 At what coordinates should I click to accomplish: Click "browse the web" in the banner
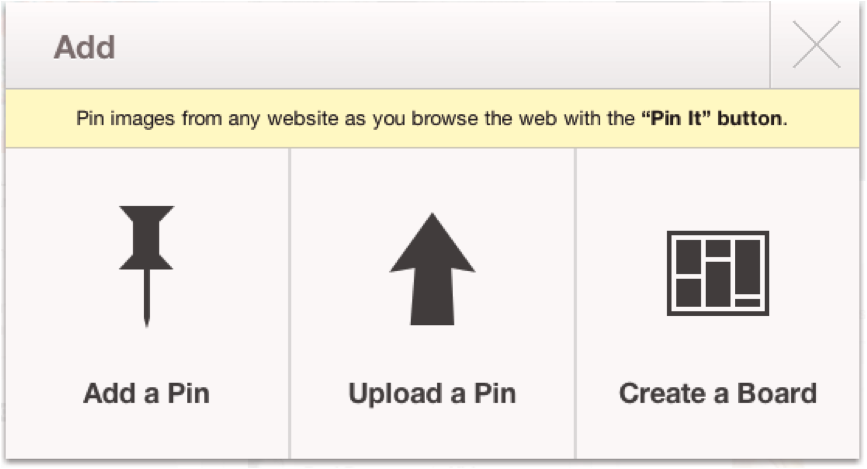pos(483,118)
